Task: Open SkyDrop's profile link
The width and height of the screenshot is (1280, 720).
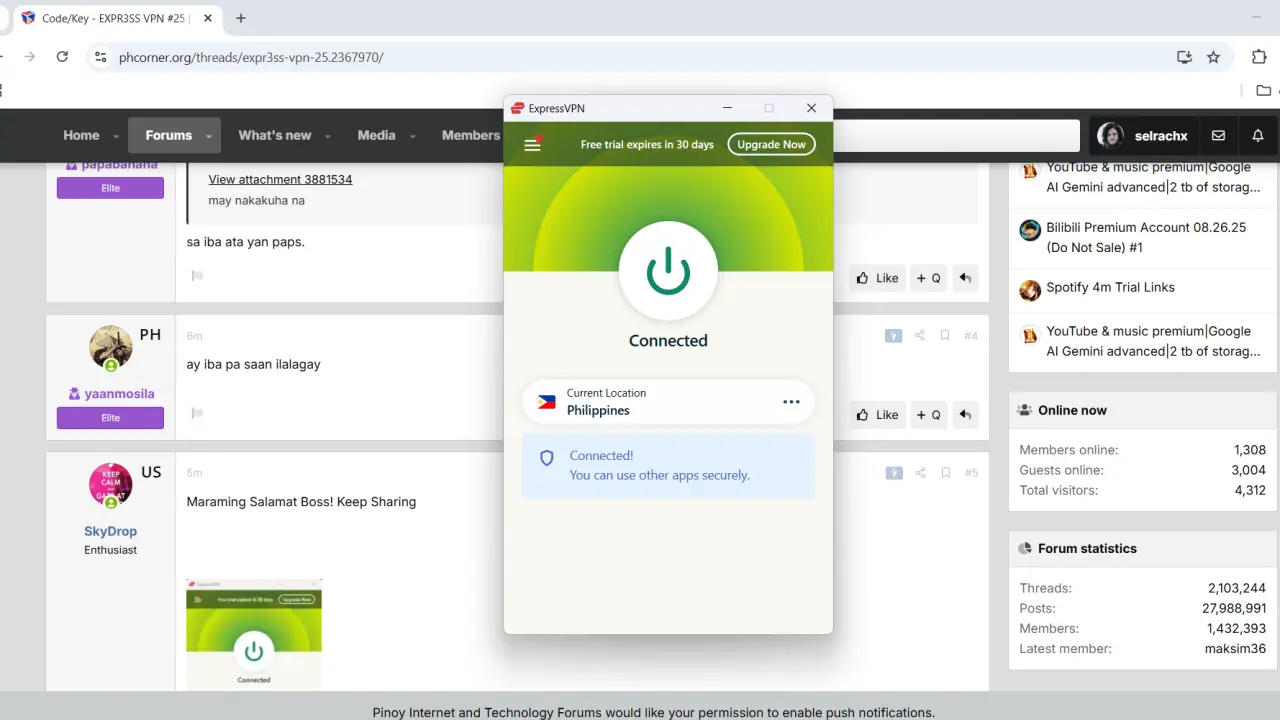Action: pyautogui.click(x=110, y=531)
